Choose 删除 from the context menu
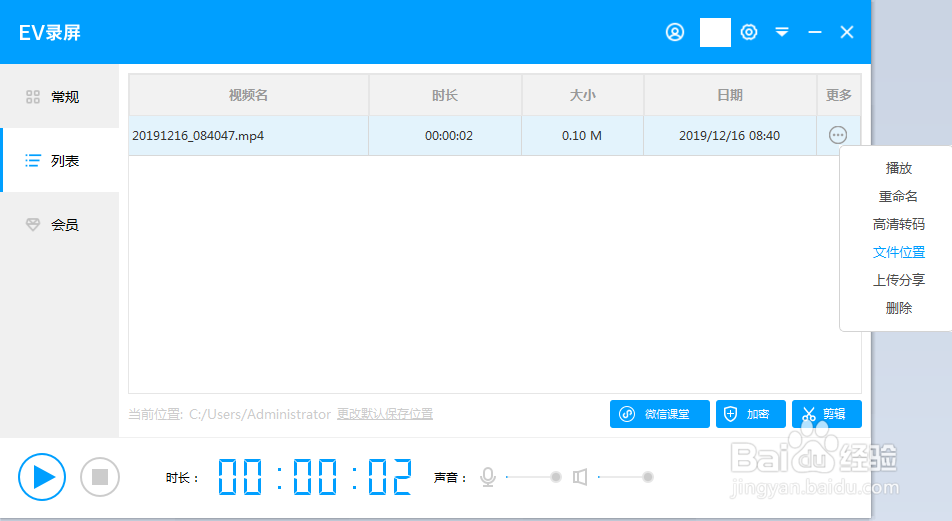 tap(899, 308)
